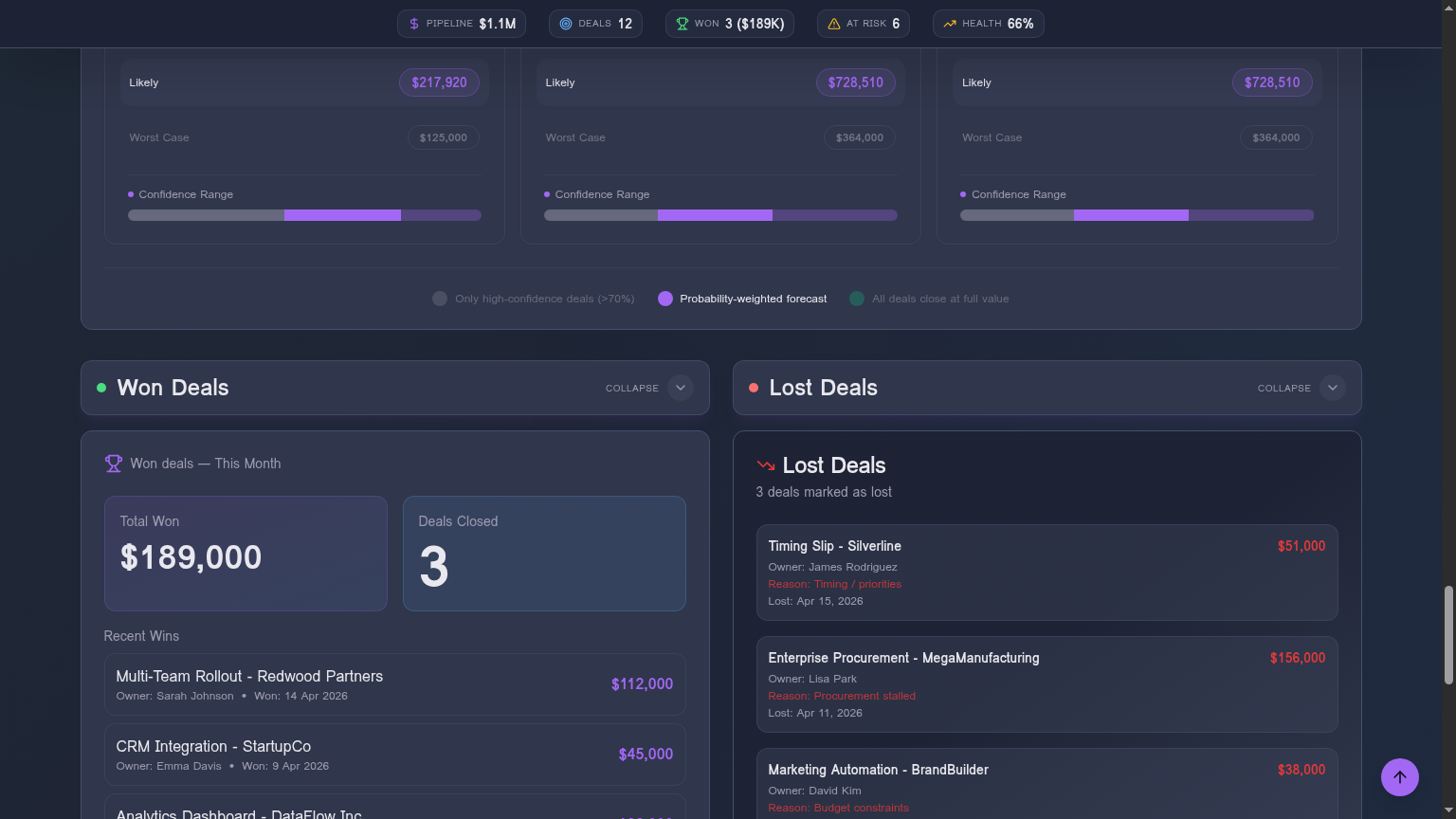The width and height of the screenshot is (1456, 819).
Task: Click the Deals Closed card
Action: 544,554
